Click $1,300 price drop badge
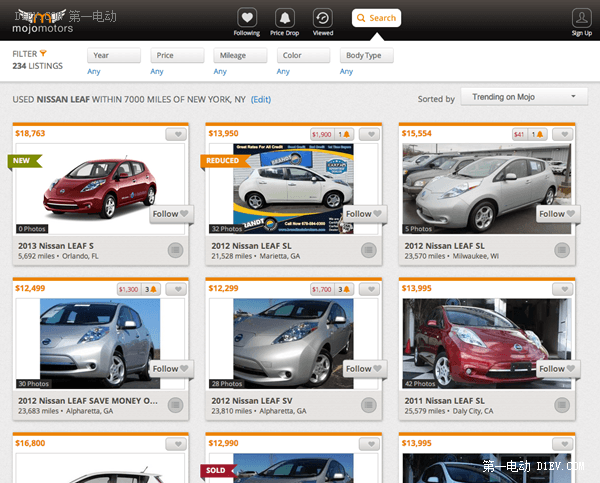 (129, 289)
